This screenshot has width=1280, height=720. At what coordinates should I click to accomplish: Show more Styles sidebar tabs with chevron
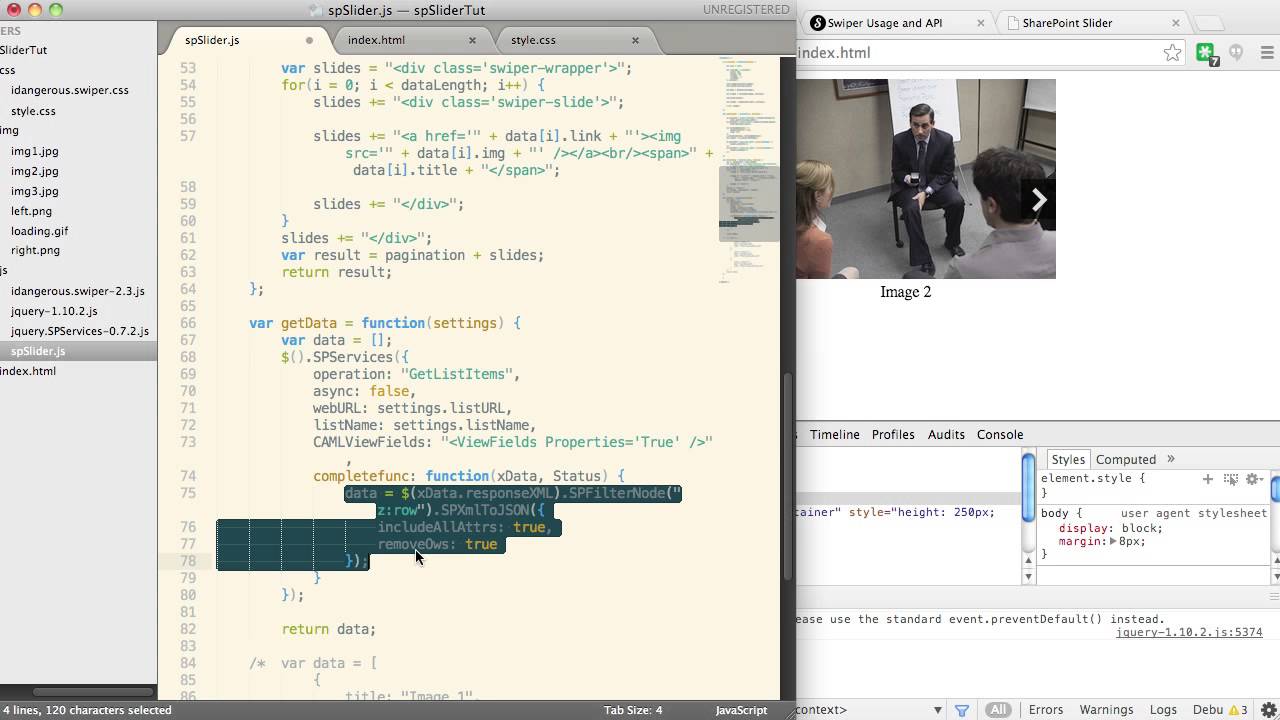(x=1171, y=459)
